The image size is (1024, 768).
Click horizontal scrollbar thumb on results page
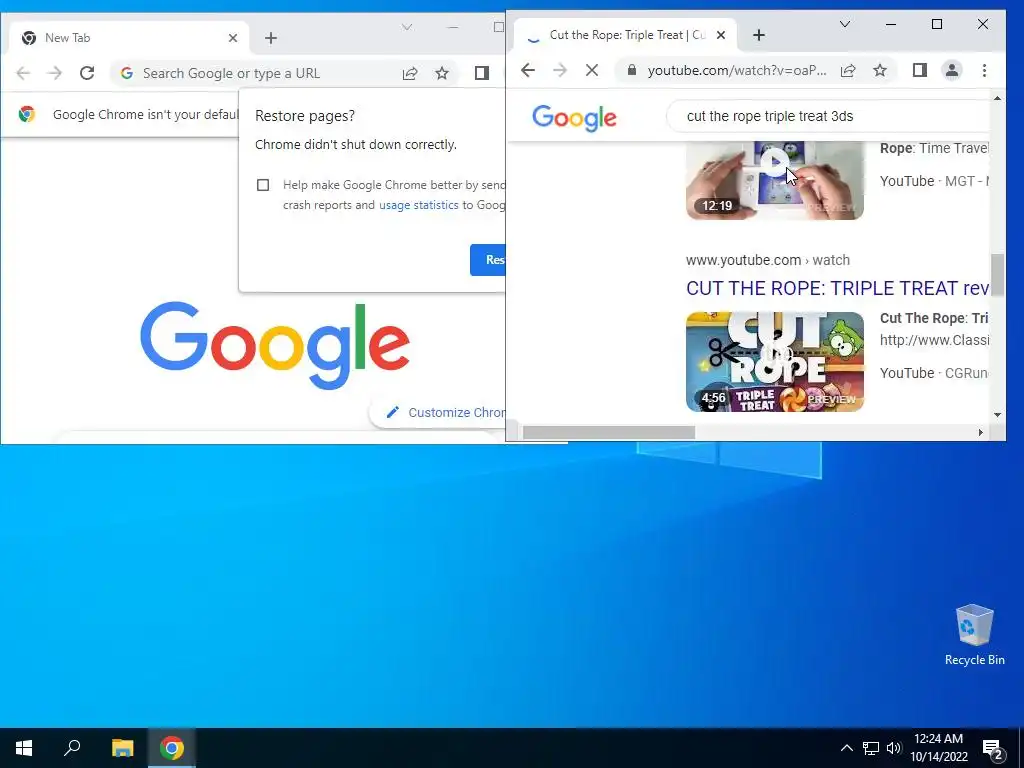pos(609,432)
